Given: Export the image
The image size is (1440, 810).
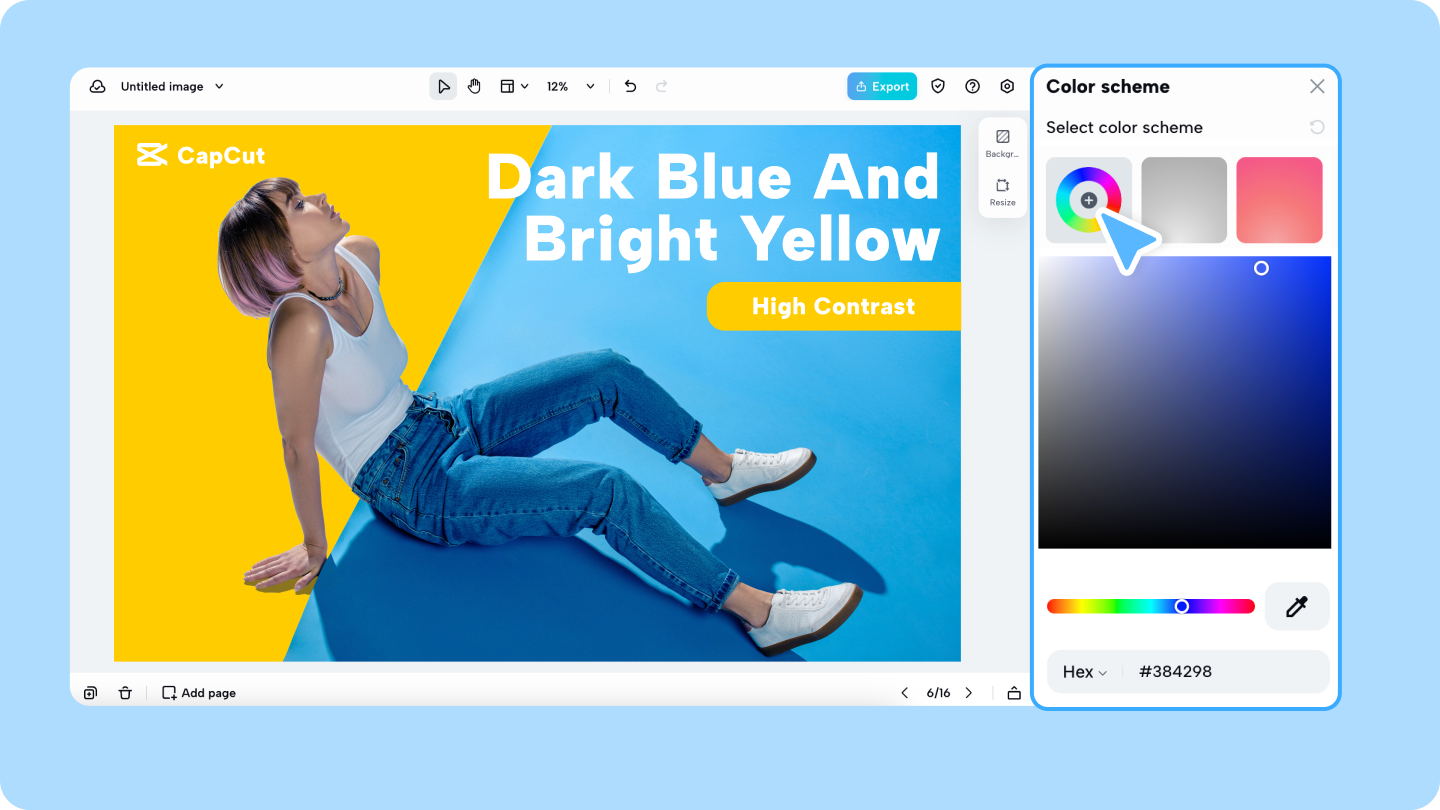Looking at the screenshot, I should click(x=881, y=86).
